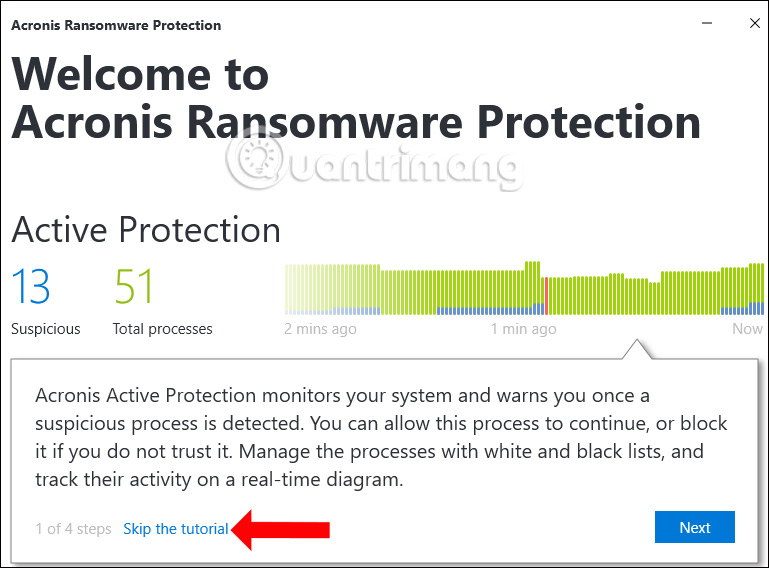
Task: Click the suspicious process count 13
Action: (x=32, y=287)
